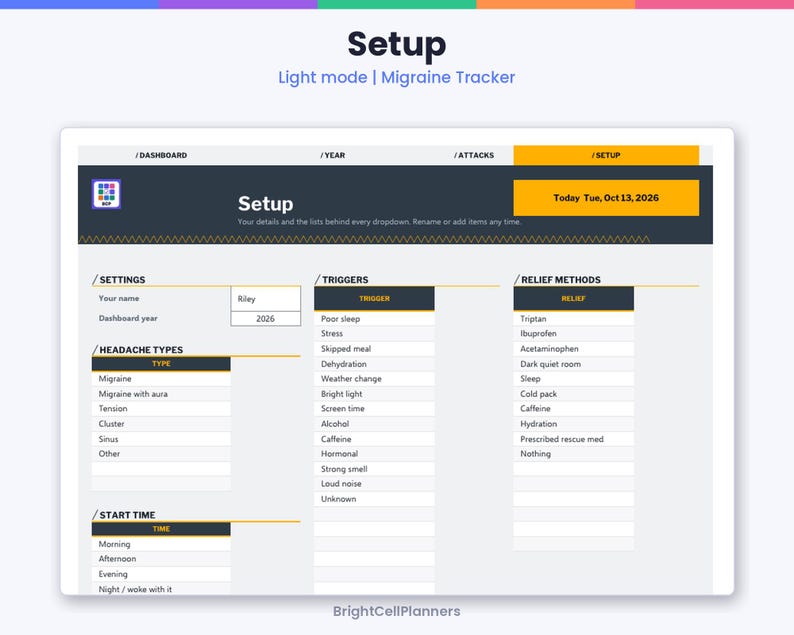Image resolution: width=794 pixels, height=635 pixels.
Task: Select the Morning start time cell
Action: tap(161, 544)
